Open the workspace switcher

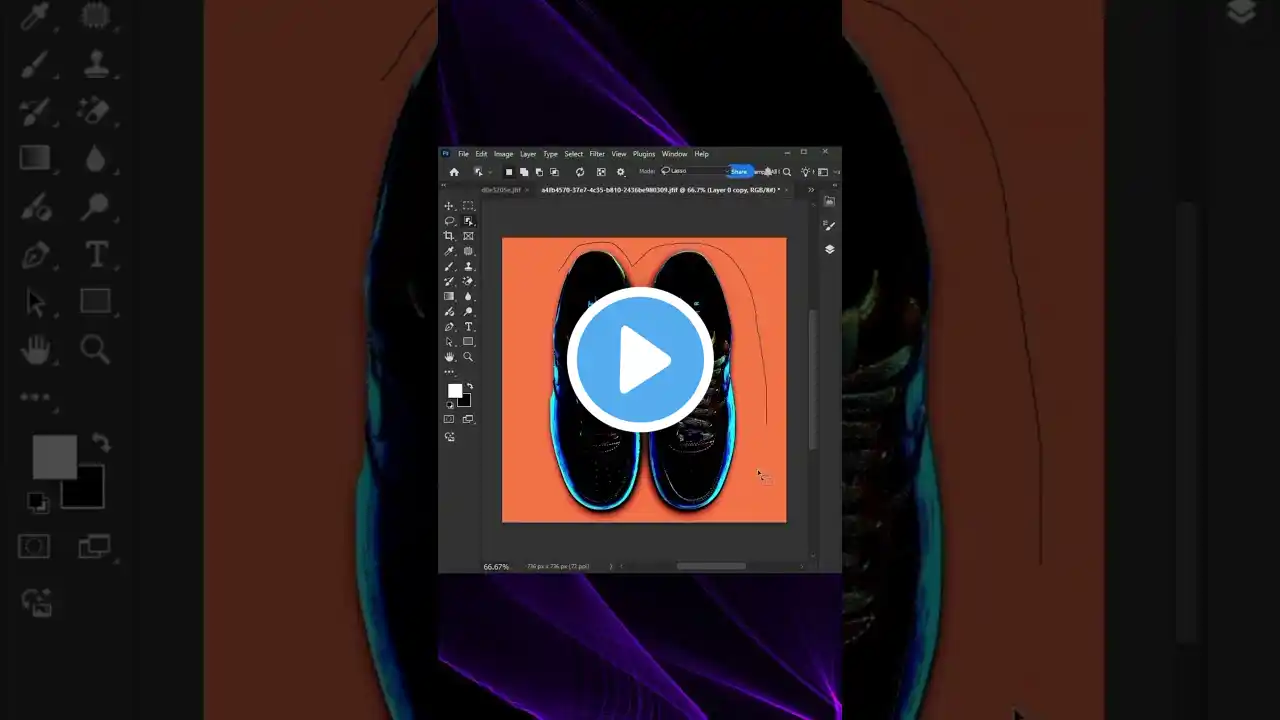tap(823, 172)
